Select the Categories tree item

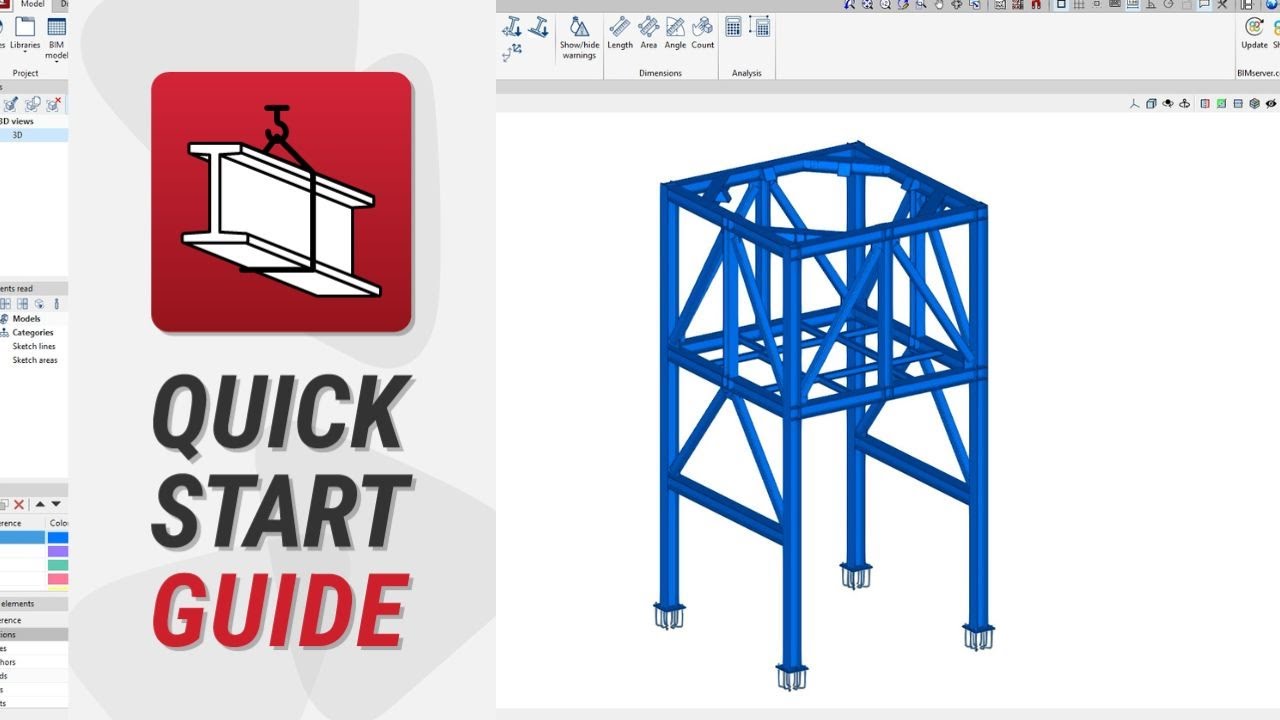[32, 333]
